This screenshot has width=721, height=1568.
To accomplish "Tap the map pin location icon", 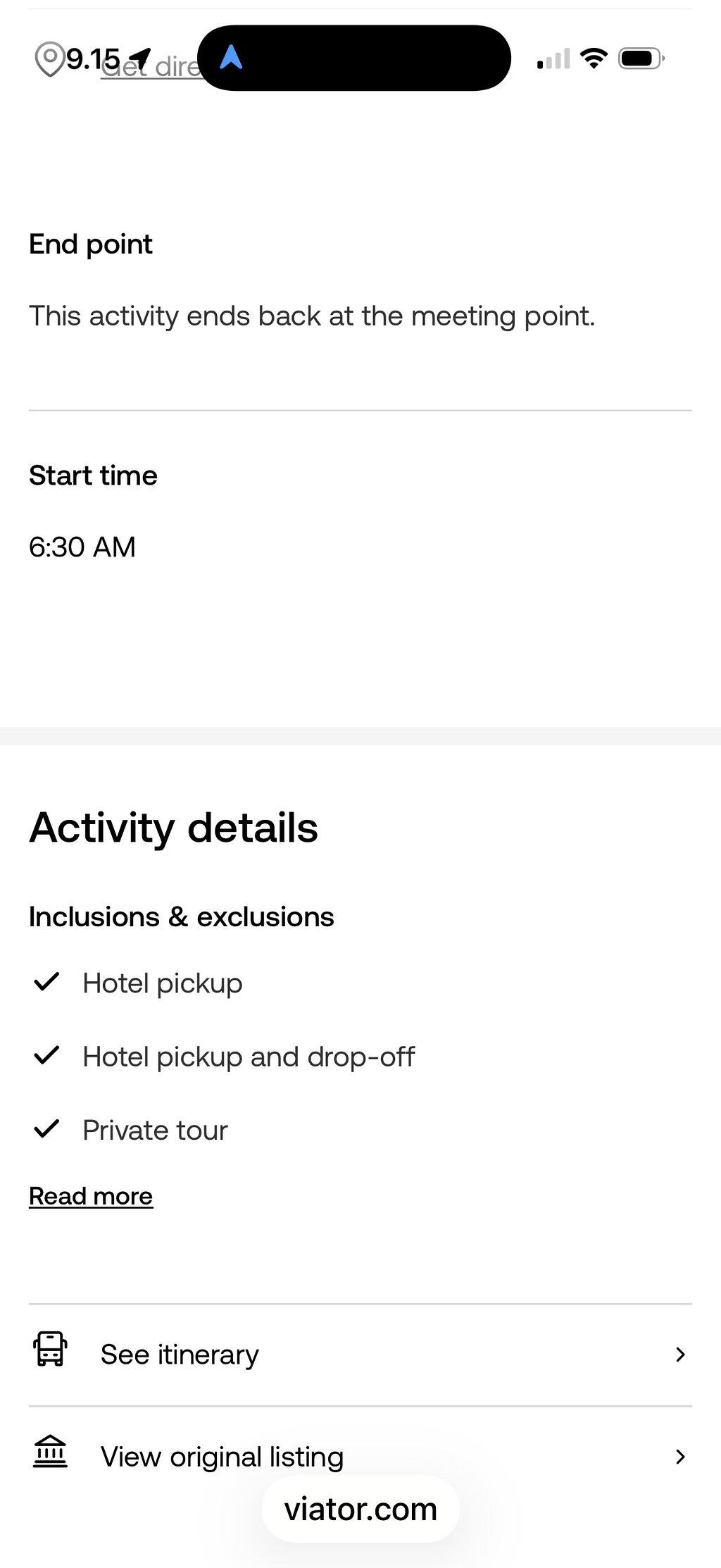I will pyautogui.click(x=49, y=60).
